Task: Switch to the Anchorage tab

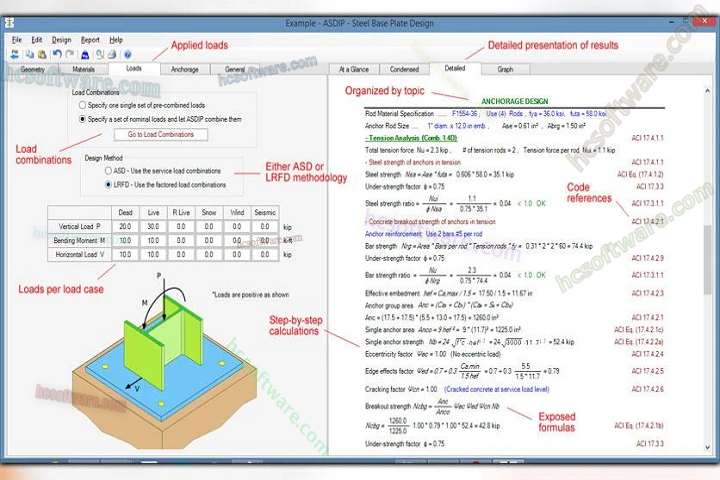Action: pos(185,69)
